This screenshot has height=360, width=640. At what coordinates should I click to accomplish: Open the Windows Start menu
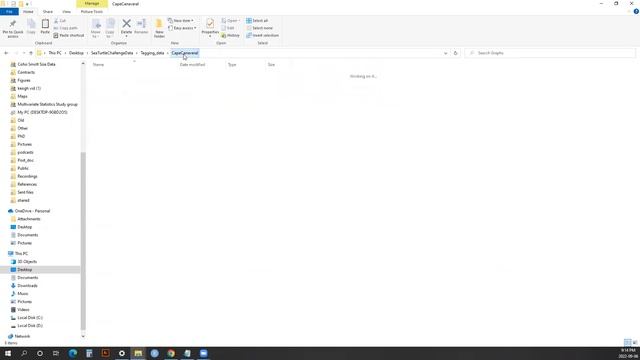[8, 353]
